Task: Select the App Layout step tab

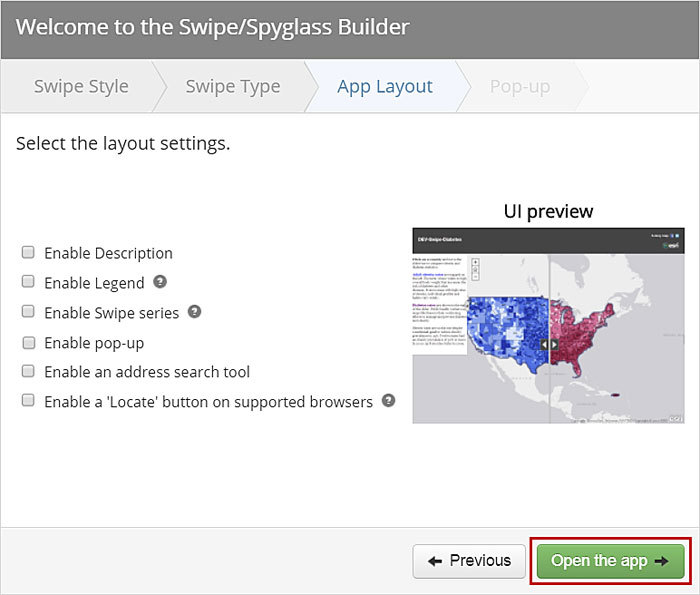Action: [385, 86]
